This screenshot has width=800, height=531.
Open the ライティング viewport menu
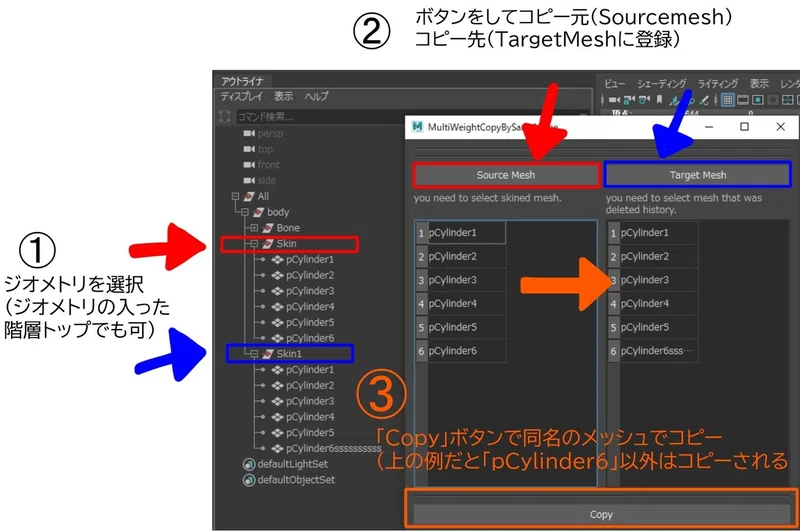tap(718, 84)
